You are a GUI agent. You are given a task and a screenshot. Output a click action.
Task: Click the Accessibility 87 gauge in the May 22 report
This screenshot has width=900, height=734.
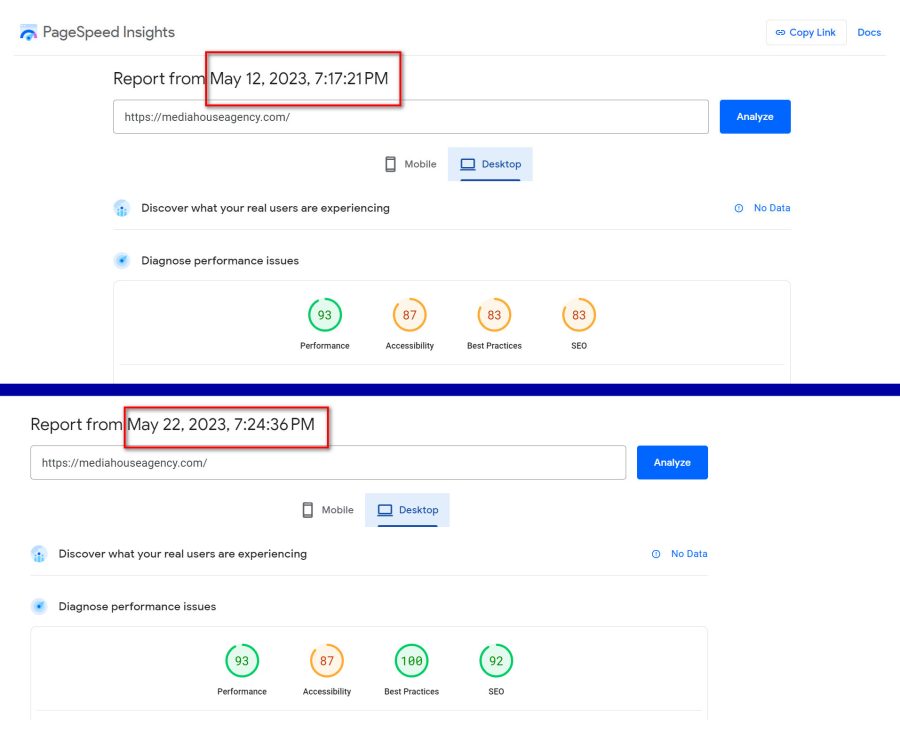[327, 661]
